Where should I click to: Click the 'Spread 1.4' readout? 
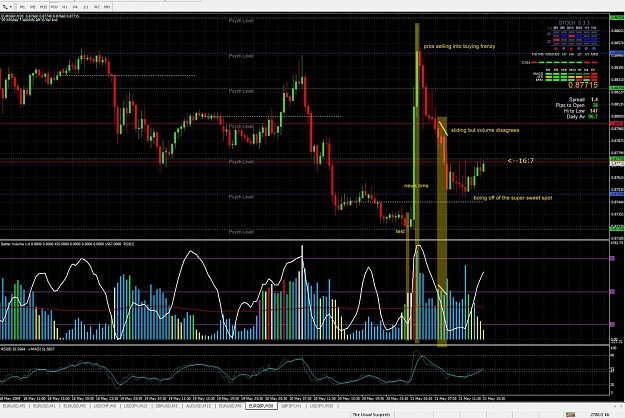pyautogui.click(x=583, y=100)
